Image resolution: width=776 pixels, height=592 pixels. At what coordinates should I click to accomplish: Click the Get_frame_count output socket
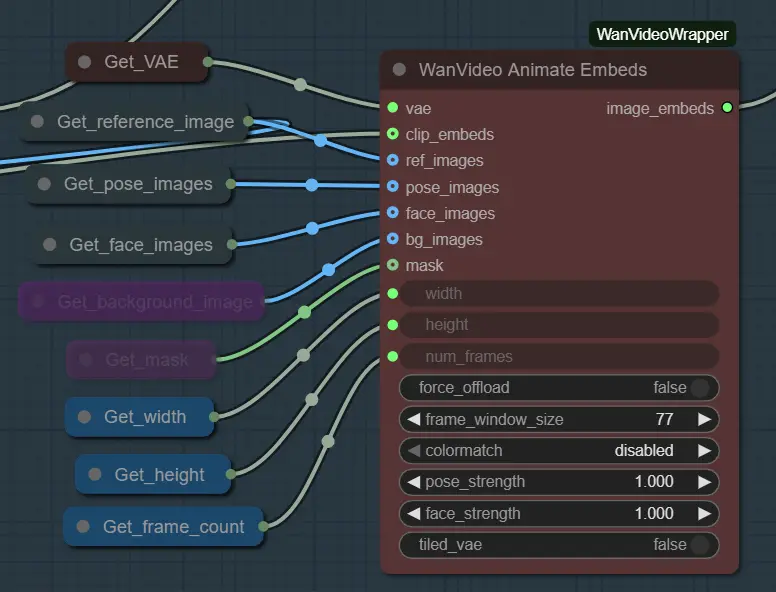[x=264, y=526]
